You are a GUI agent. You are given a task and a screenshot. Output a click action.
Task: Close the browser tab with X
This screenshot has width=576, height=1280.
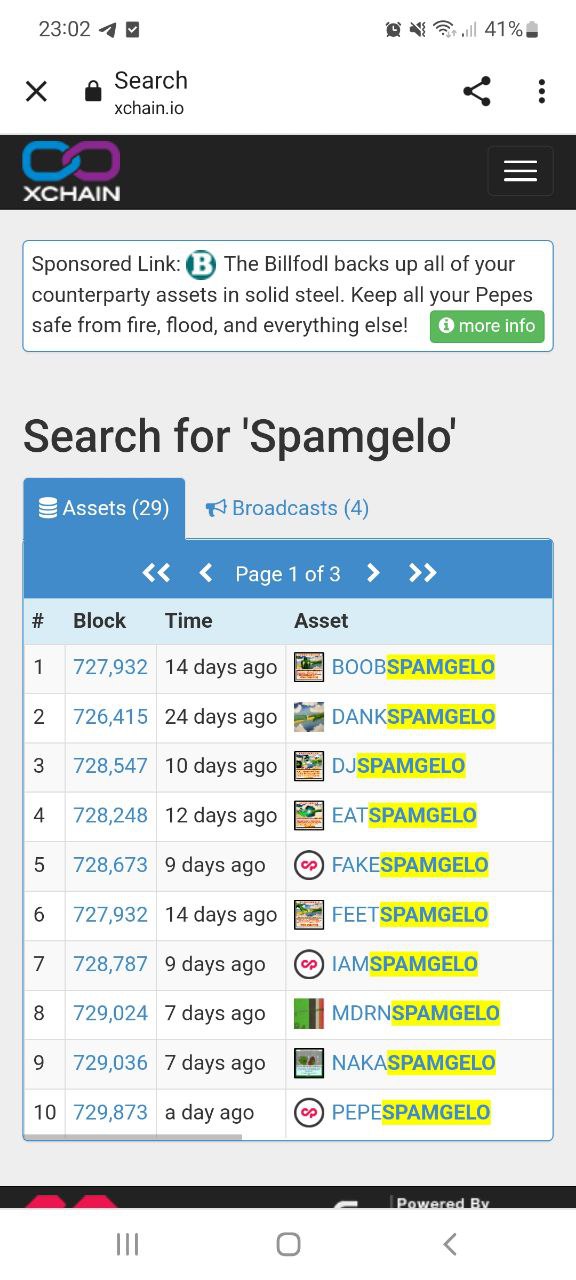coord(36,92)
